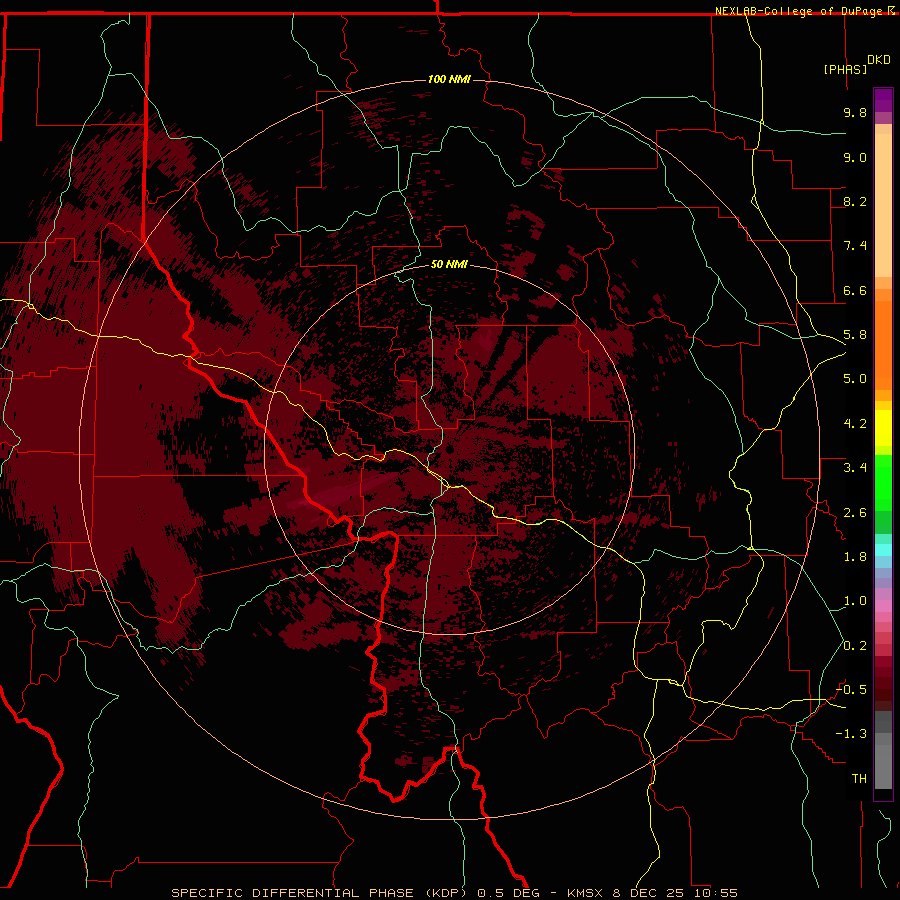Click the 100 NMI range ring label
The image size is (900, 900).
coord(449,79)
